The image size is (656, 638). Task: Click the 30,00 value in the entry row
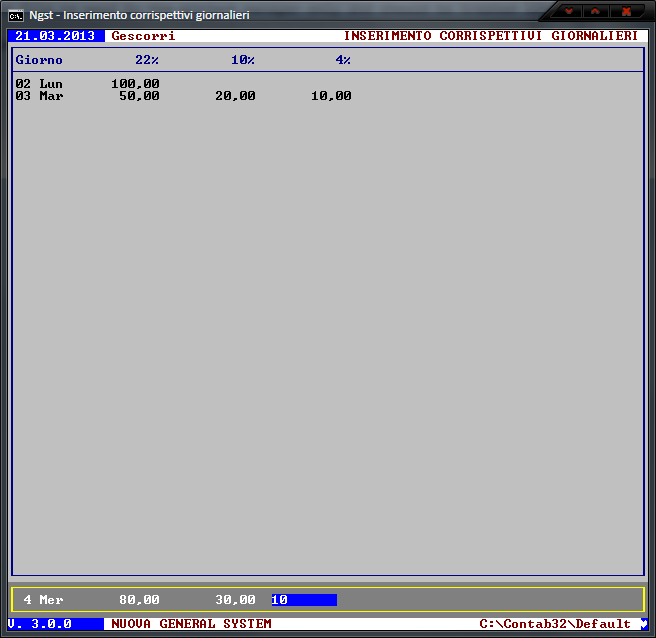[x=235, y=600]
